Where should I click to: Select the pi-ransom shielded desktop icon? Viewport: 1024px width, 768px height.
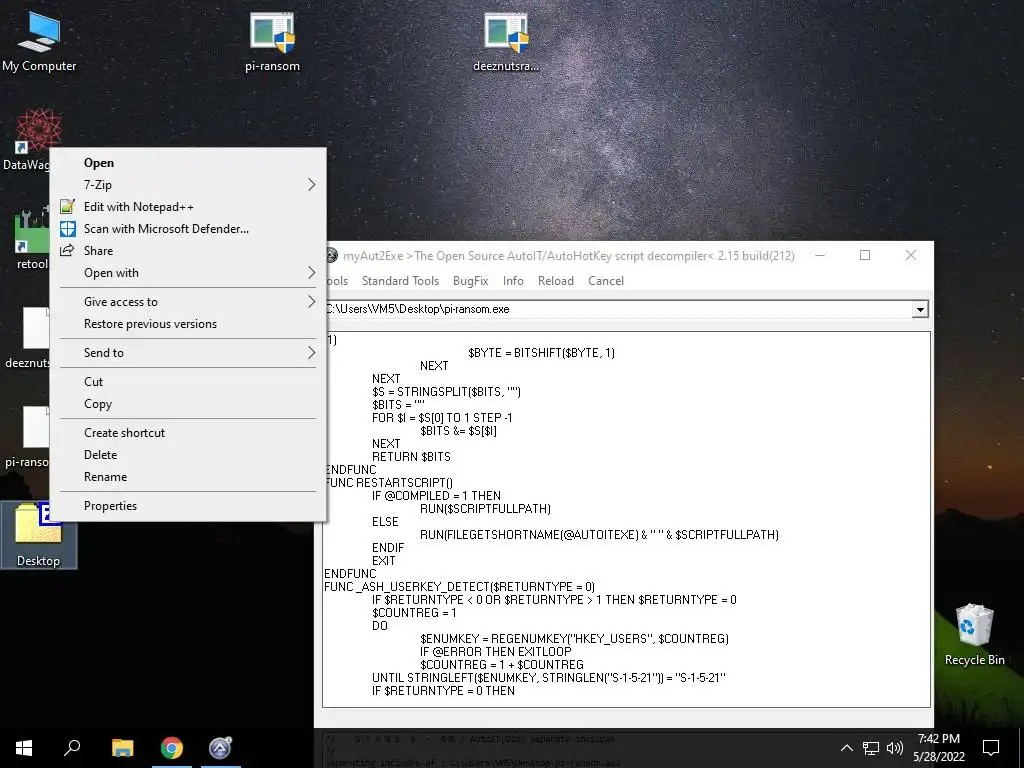coord(272,40)
